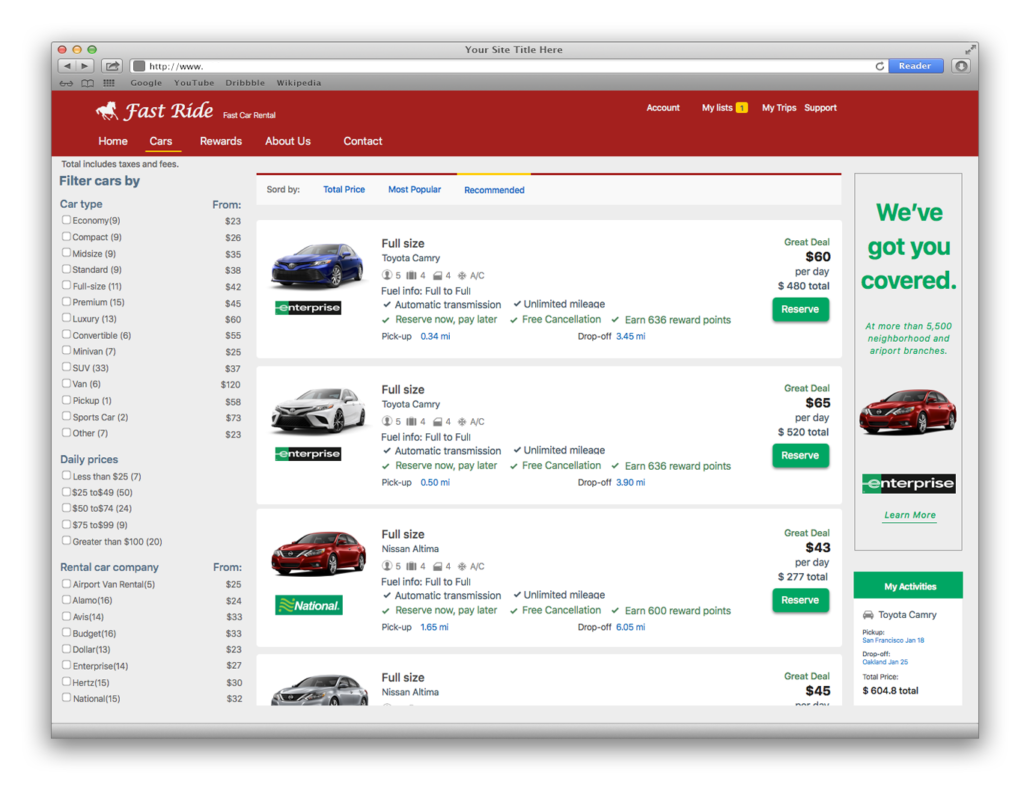
Task: Select the Enterprise rental company checkbox
Action: coord(66,665)
